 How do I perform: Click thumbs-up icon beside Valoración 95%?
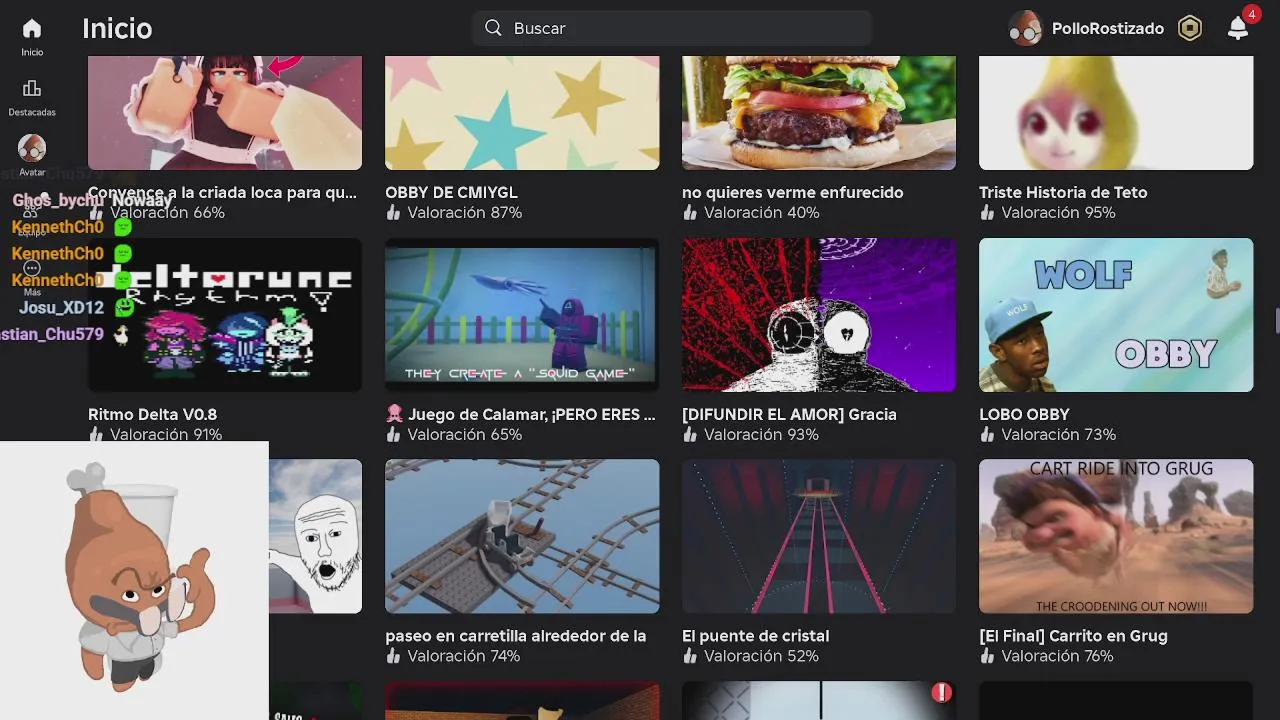tap(987, 213)
